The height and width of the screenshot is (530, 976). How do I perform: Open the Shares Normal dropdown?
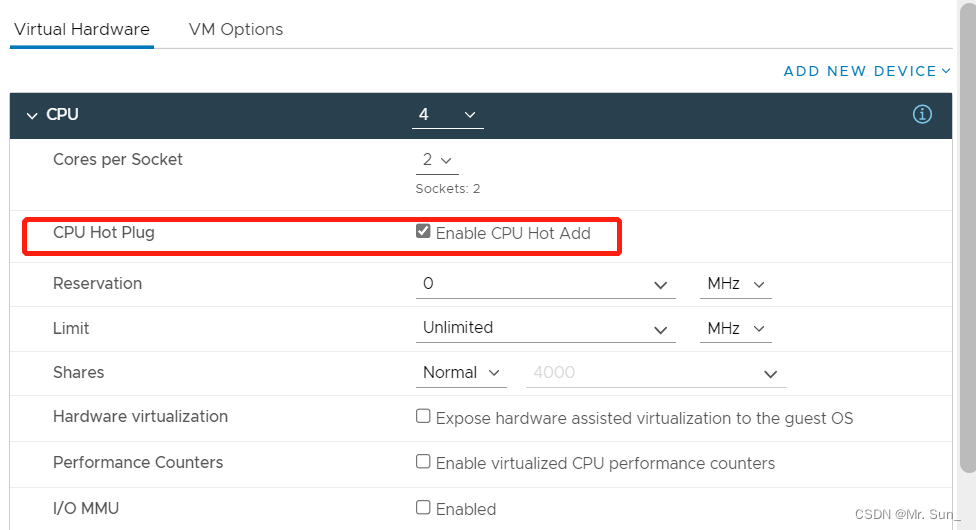(x=461, y=373)
